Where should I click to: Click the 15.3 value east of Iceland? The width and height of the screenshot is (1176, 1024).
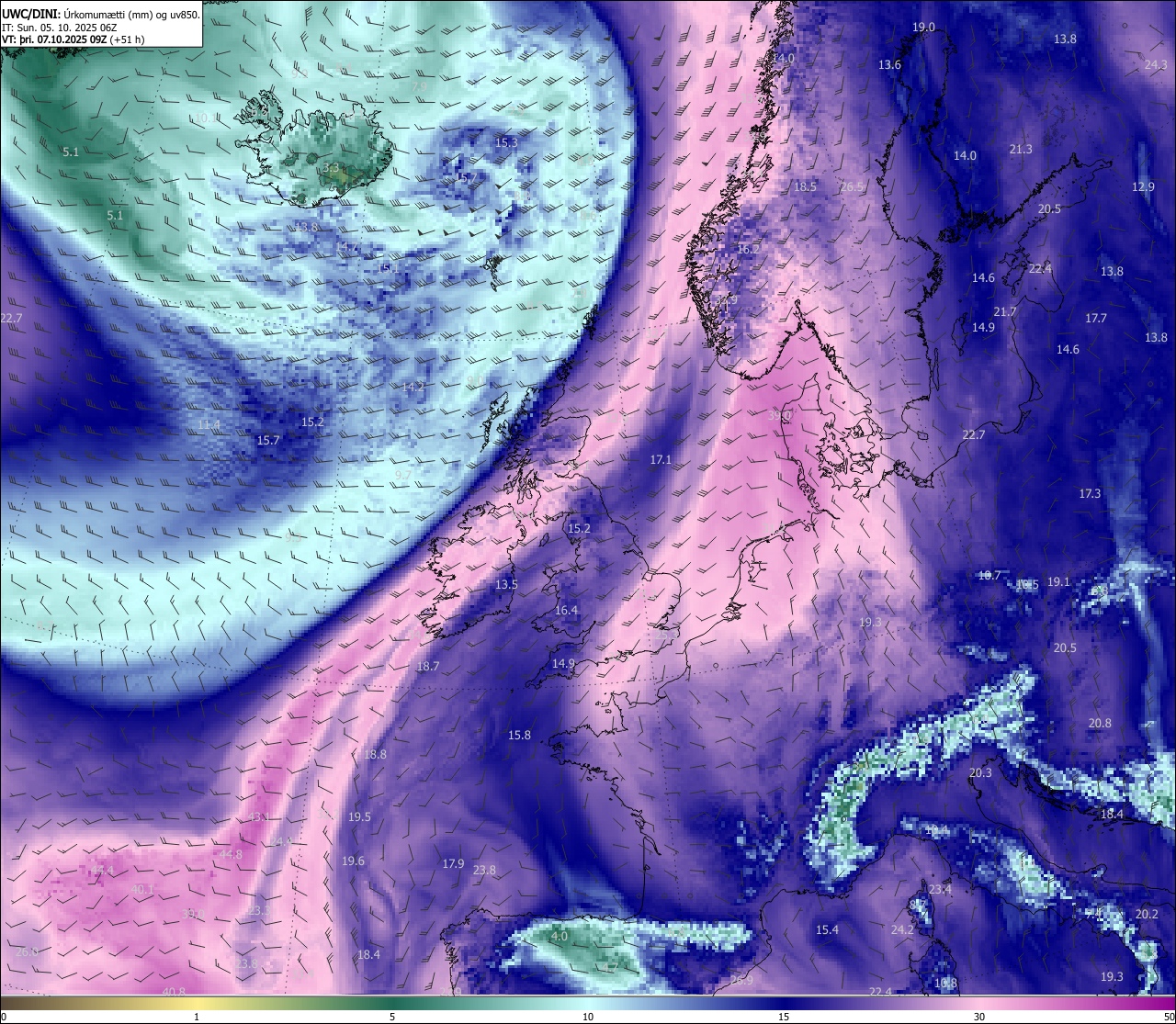[506, 142]
